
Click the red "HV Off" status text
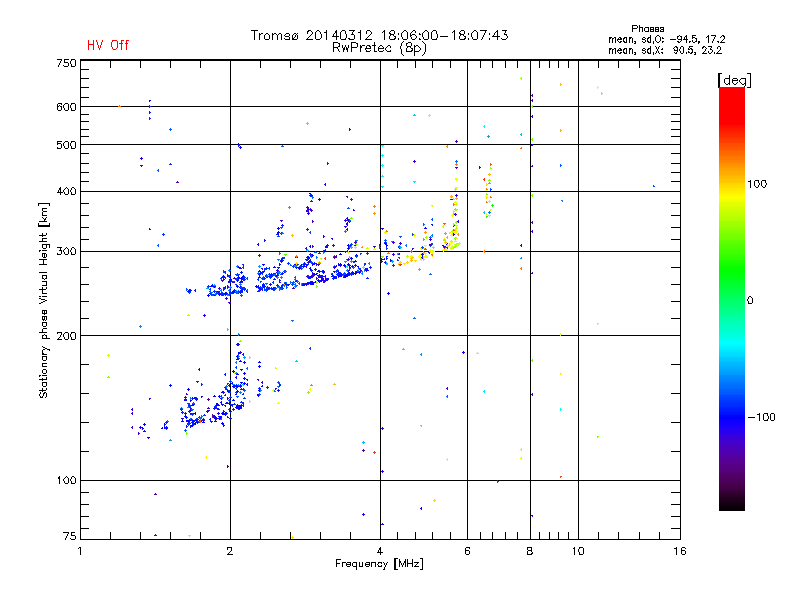click(x=108, y=45)
